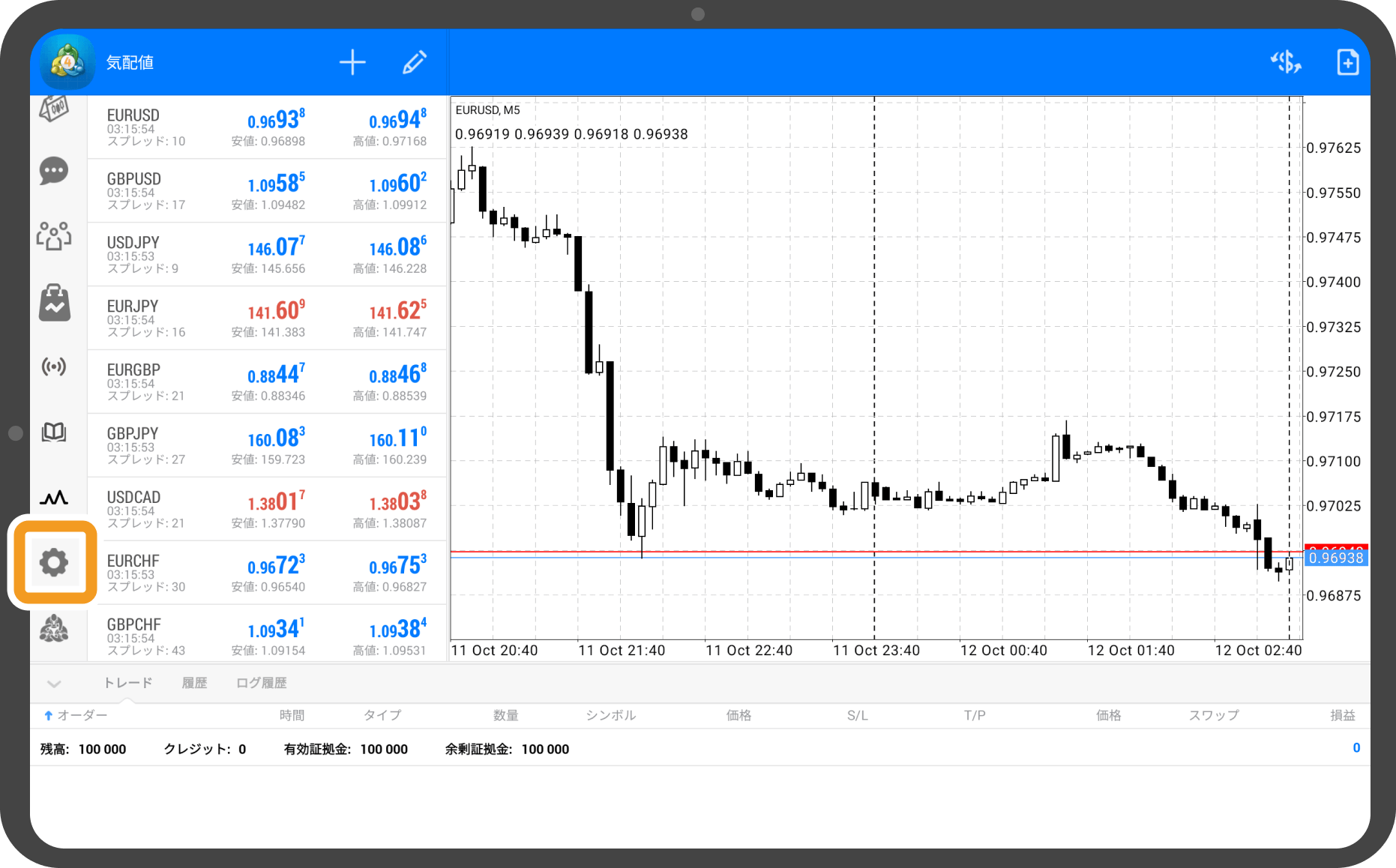Open the settings gear icon
This screenshot has width=1396, height=868.
point(54,562)
